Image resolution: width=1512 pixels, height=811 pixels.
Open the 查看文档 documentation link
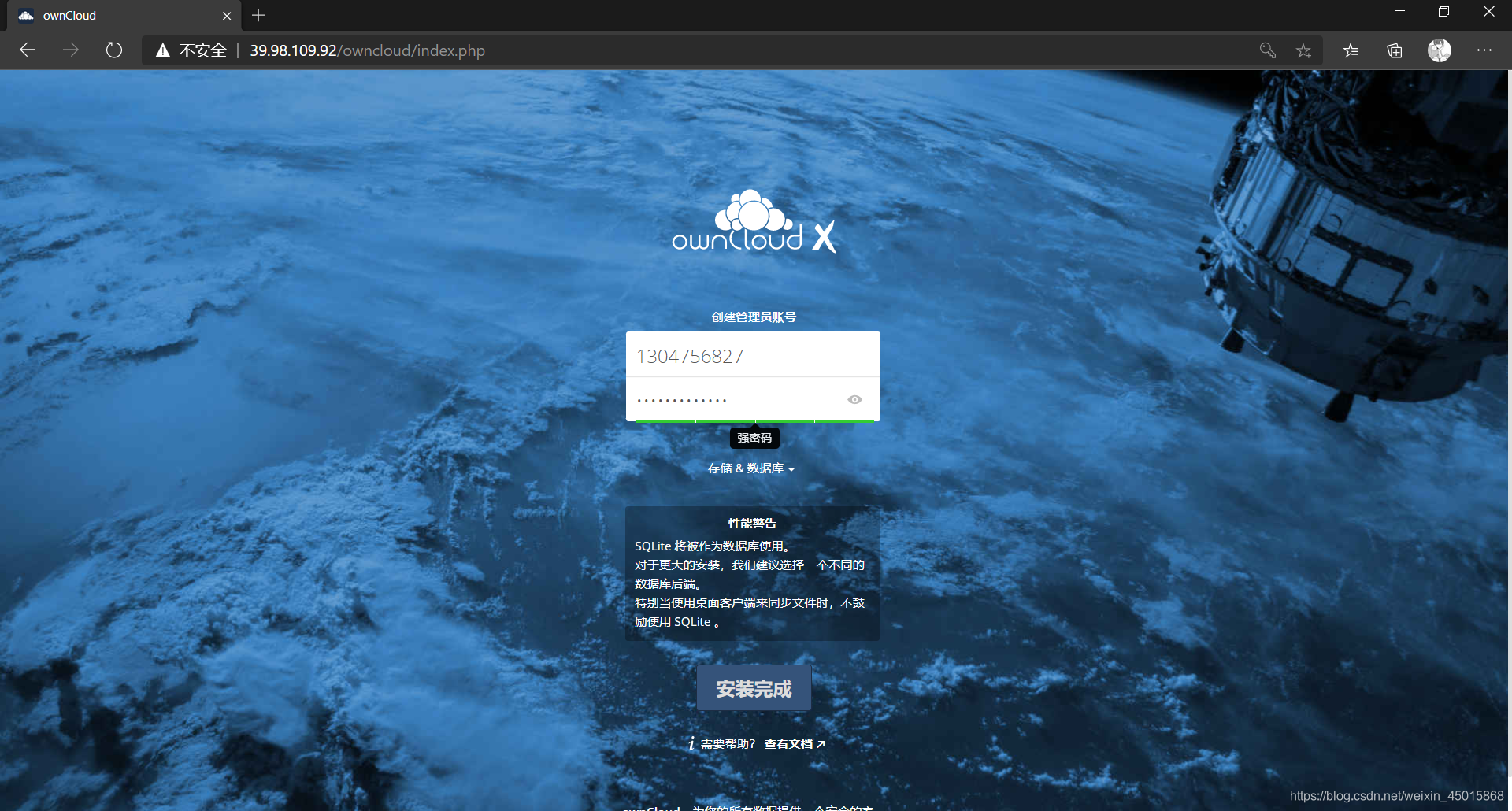click(x=795, y=744)
